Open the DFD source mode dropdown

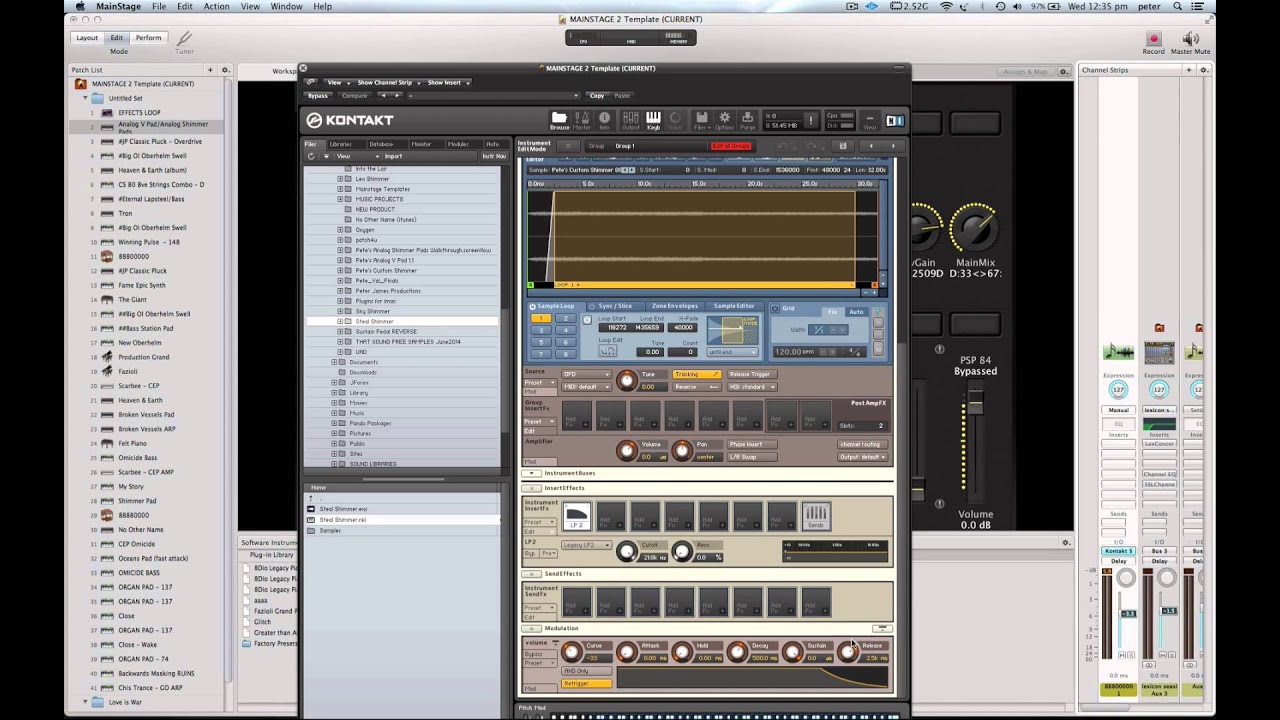click(x=586, y=374)
